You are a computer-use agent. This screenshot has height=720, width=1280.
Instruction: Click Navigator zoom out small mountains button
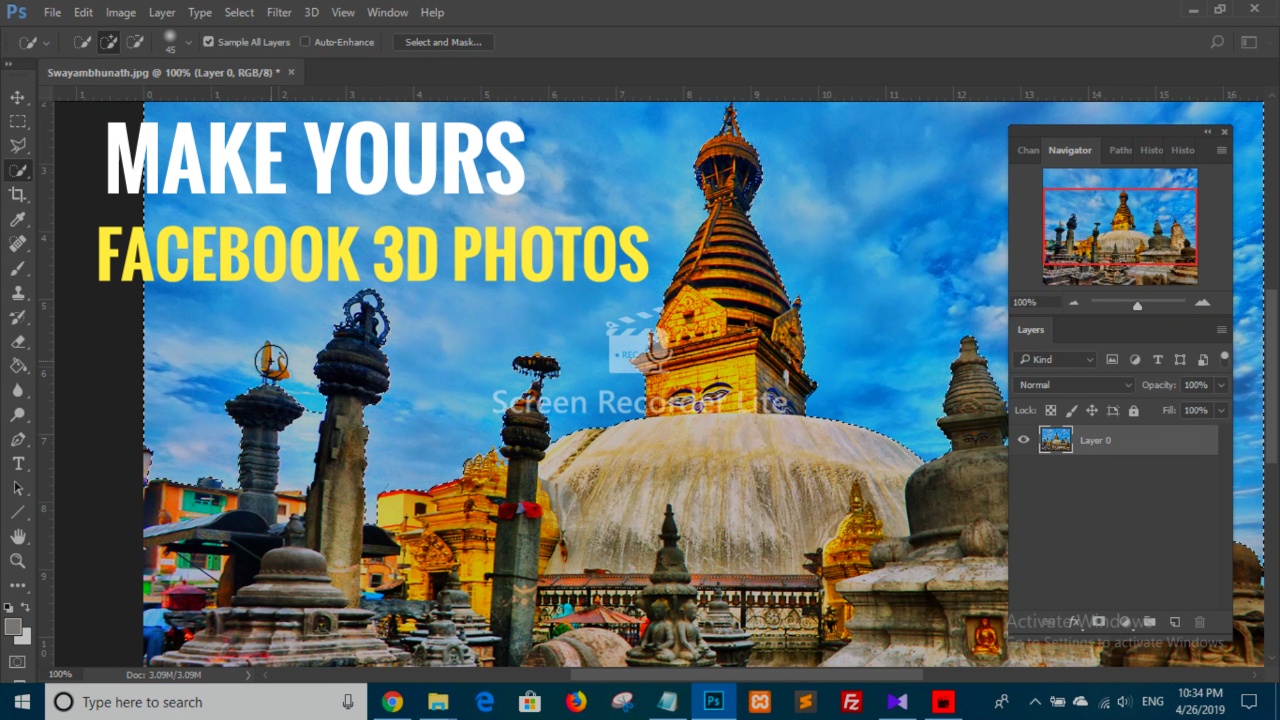(1074, 302)
